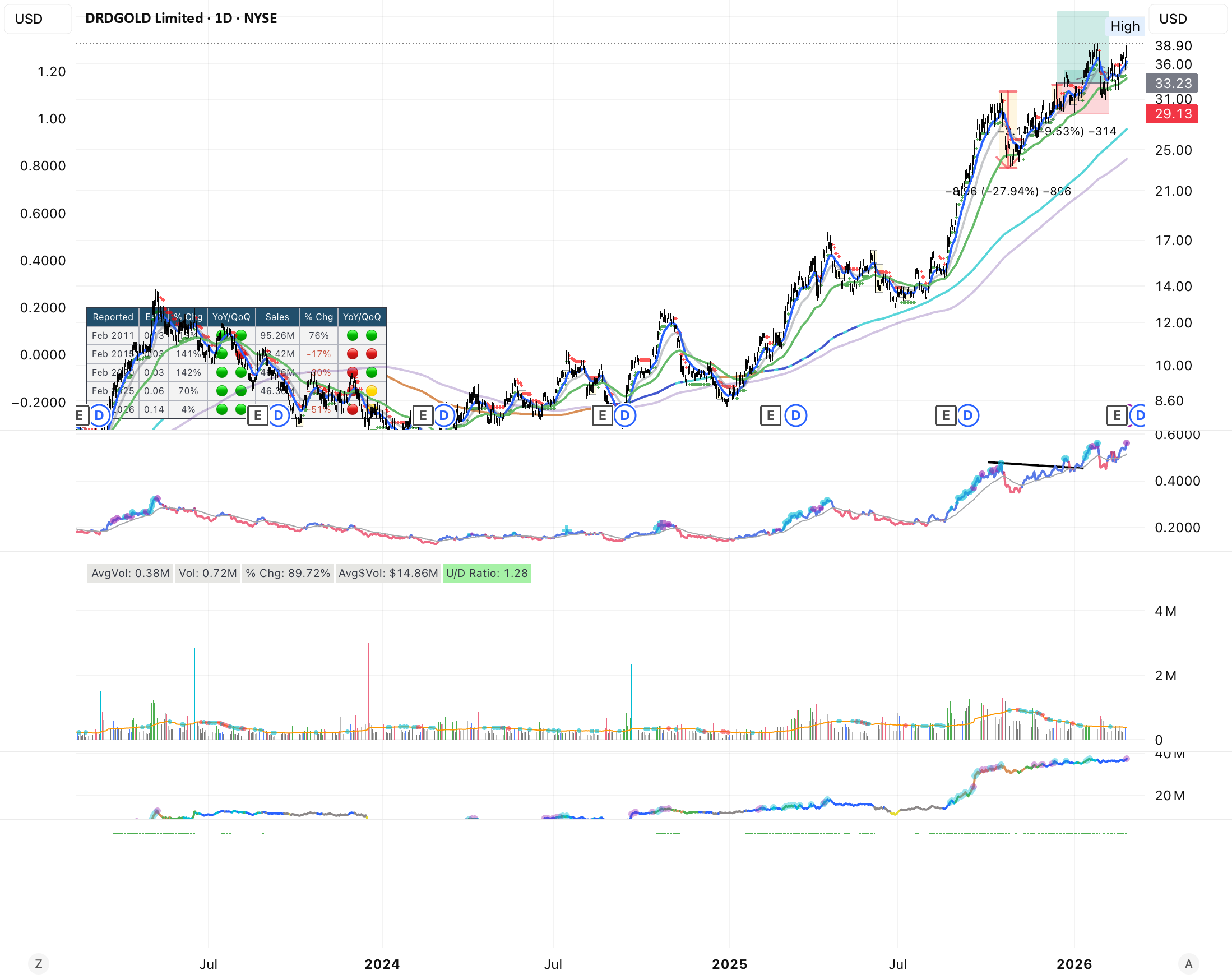1232x979 pixels.
Task: Click the High price label
Action: 1125,26
